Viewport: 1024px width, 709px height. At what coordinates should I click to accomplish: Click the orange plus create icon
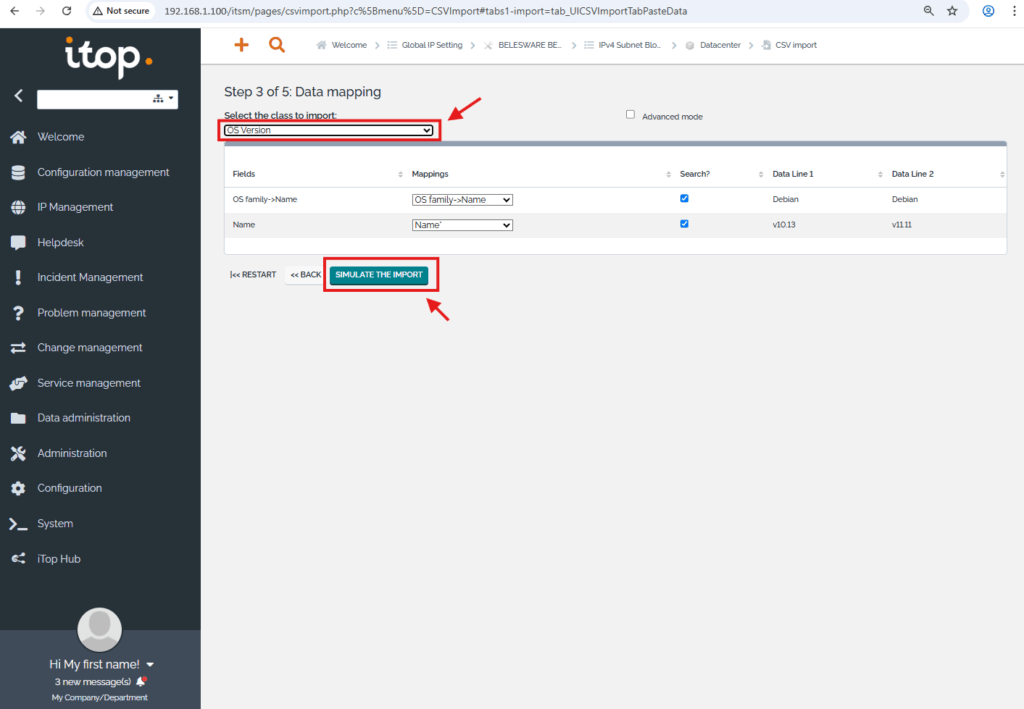(240, 45)
